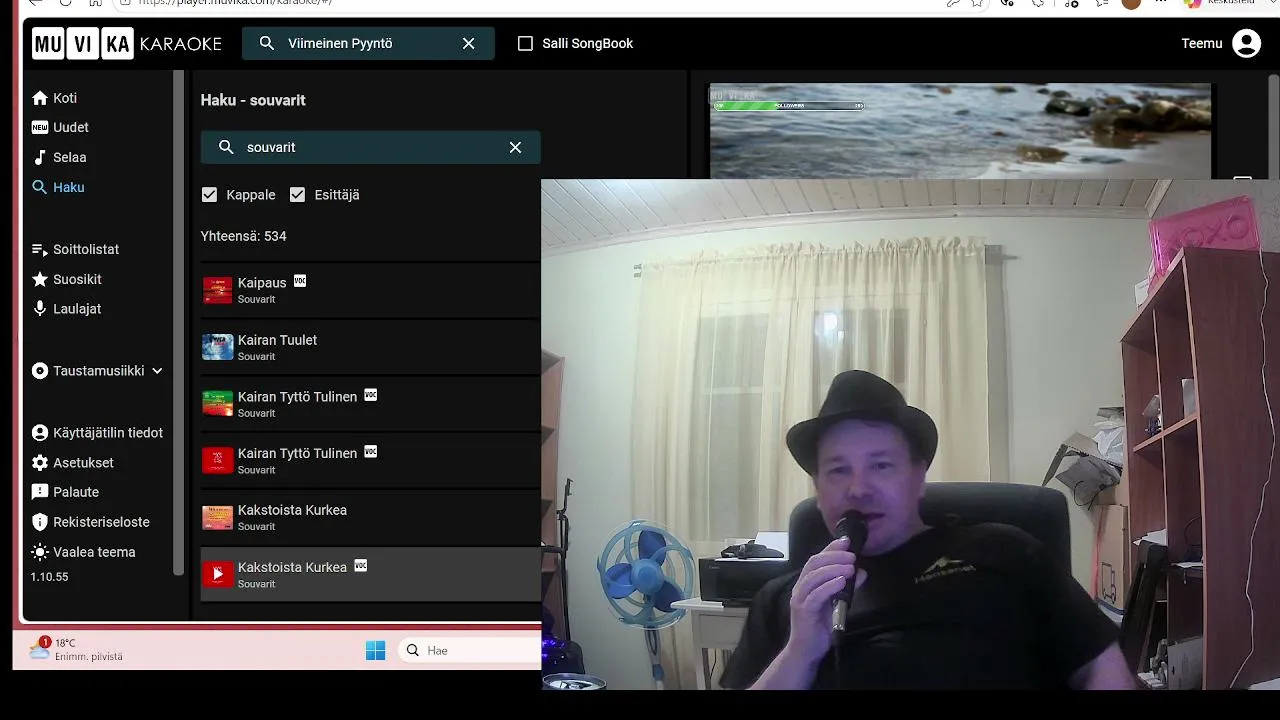Click the version number 1.10.55
Screen dimensions: 1280x720
coord(50,577)
